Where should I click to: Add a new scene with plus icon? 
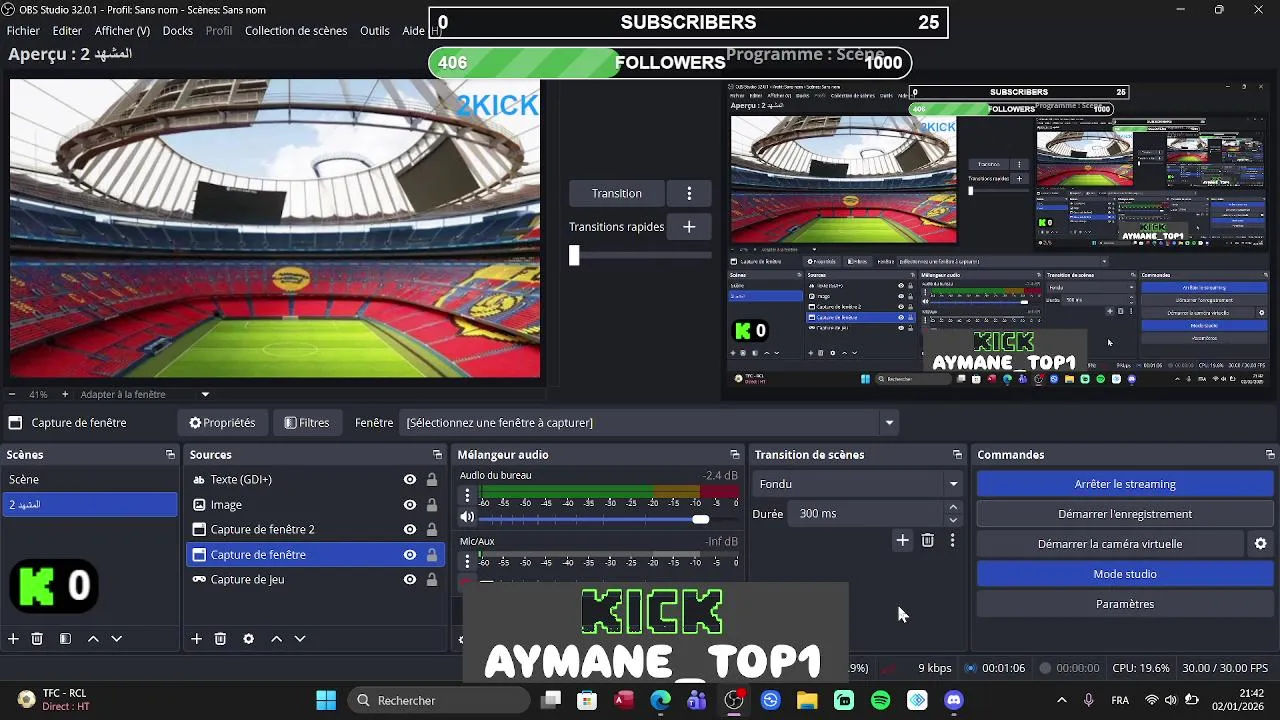(13, 639)
